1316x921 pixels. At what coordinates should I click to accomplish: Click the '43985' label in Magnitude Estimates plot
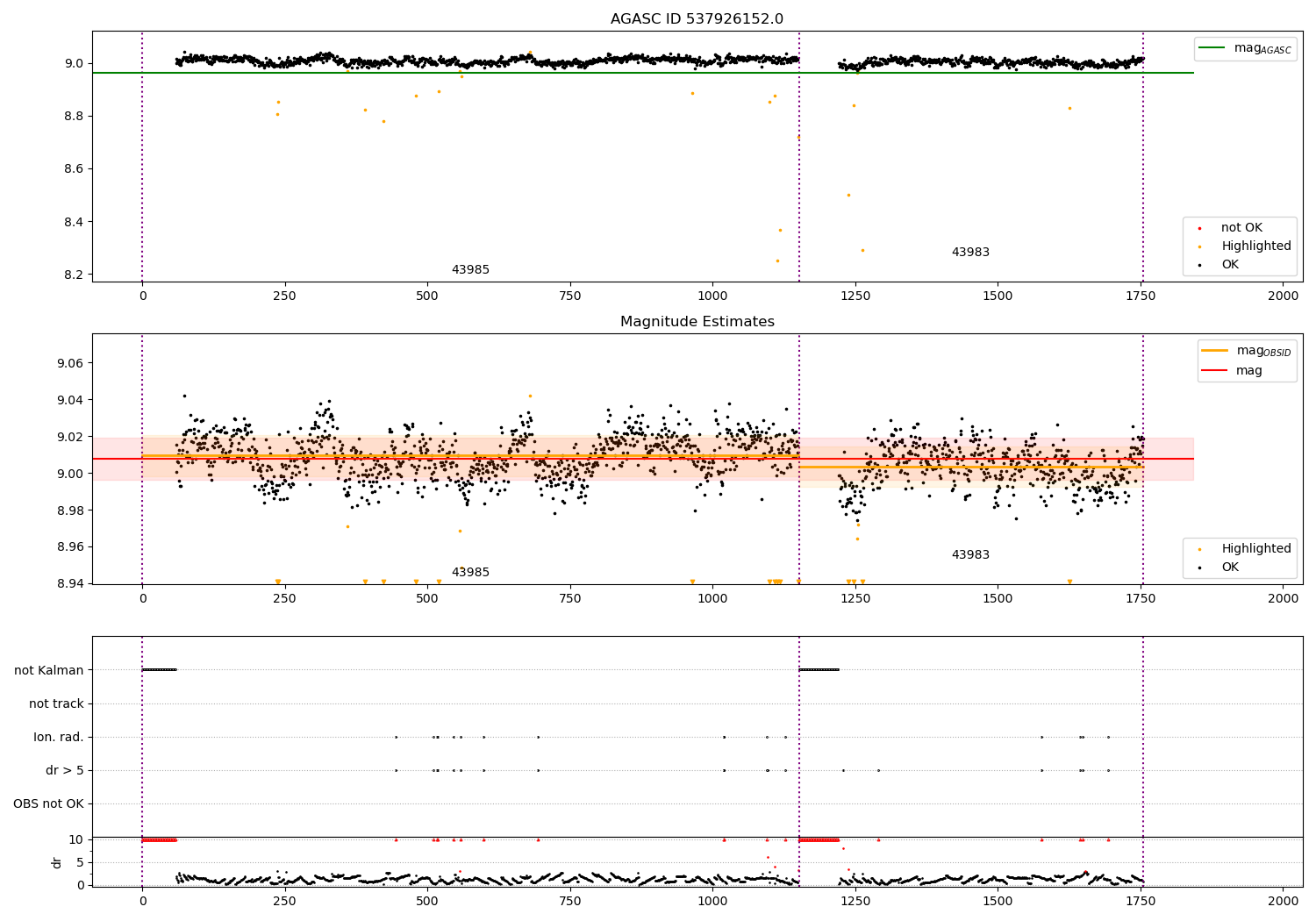coord(470,573)
